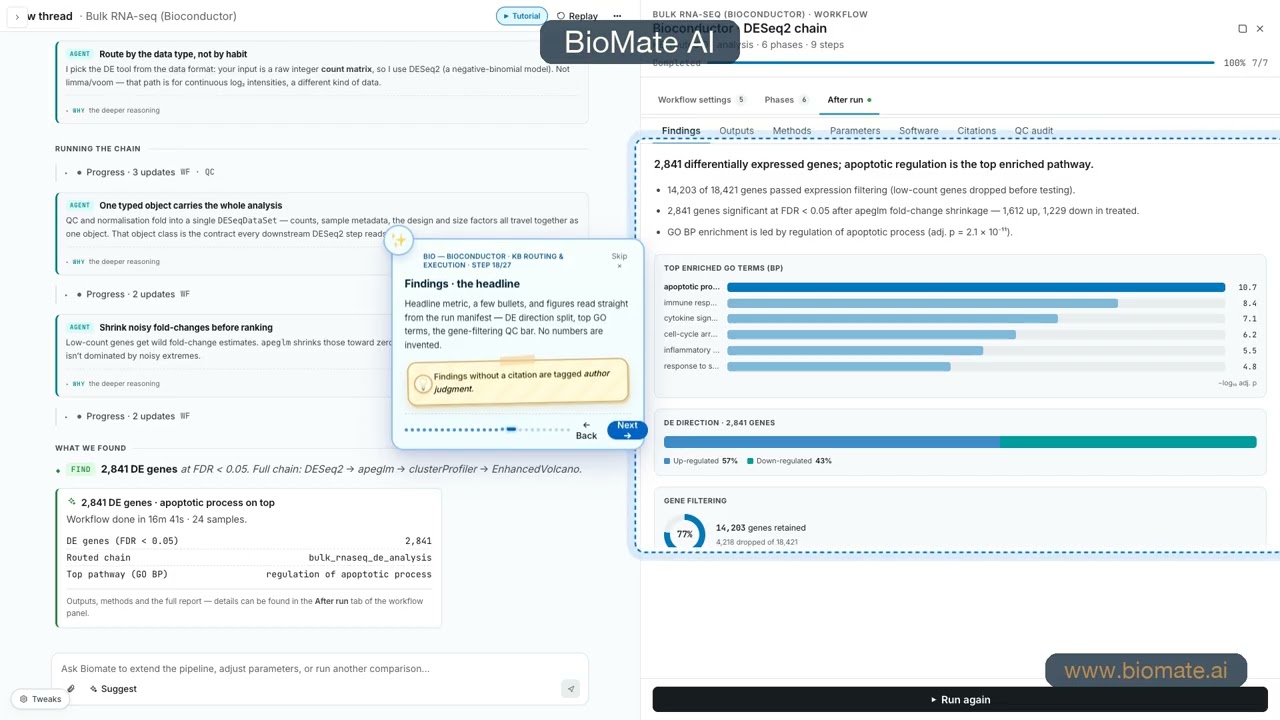Switch to the Software sub-tab

pos(918,131)
